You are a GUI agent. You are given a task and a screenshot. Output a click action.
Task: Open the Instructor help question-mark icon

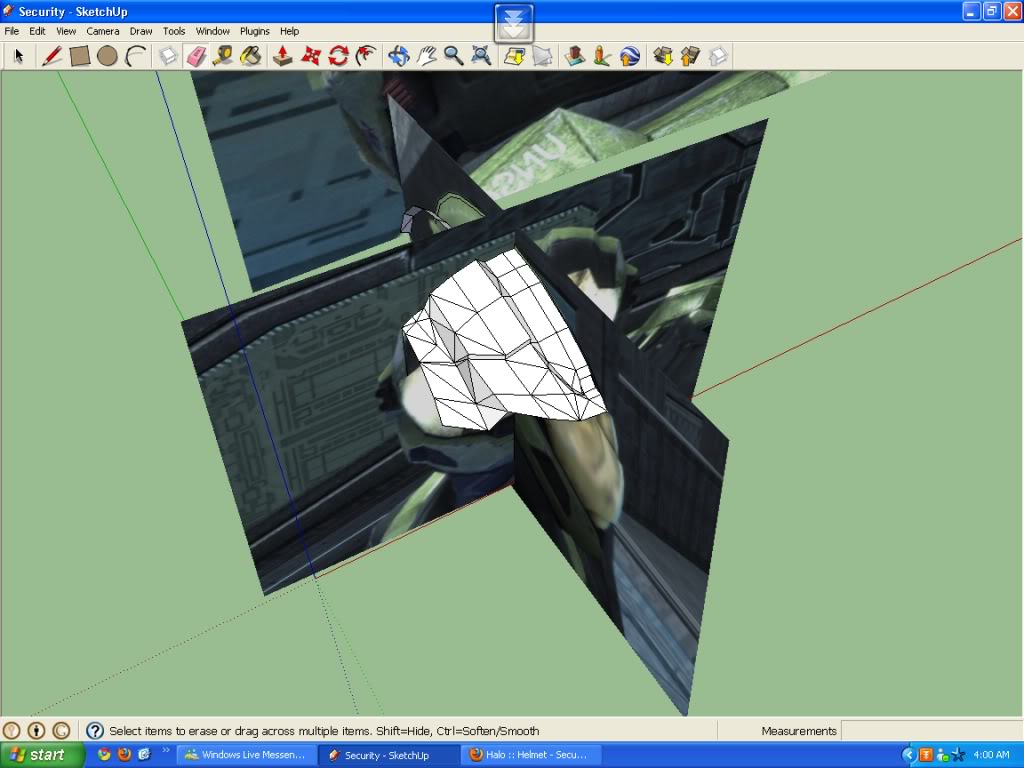tap(95, 730)
